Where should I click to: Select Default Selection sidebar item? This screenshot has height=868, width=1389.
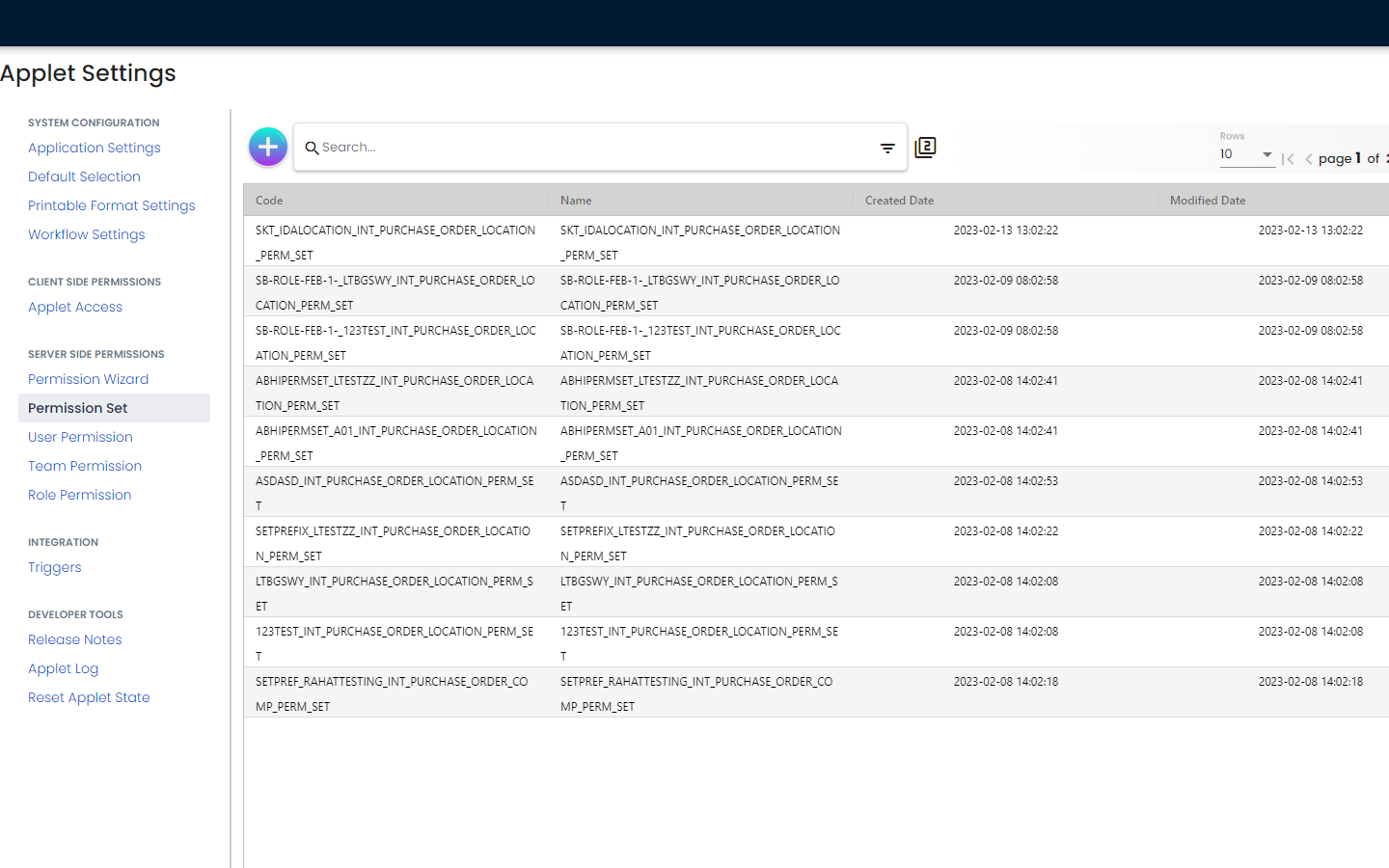pos(84,176)
